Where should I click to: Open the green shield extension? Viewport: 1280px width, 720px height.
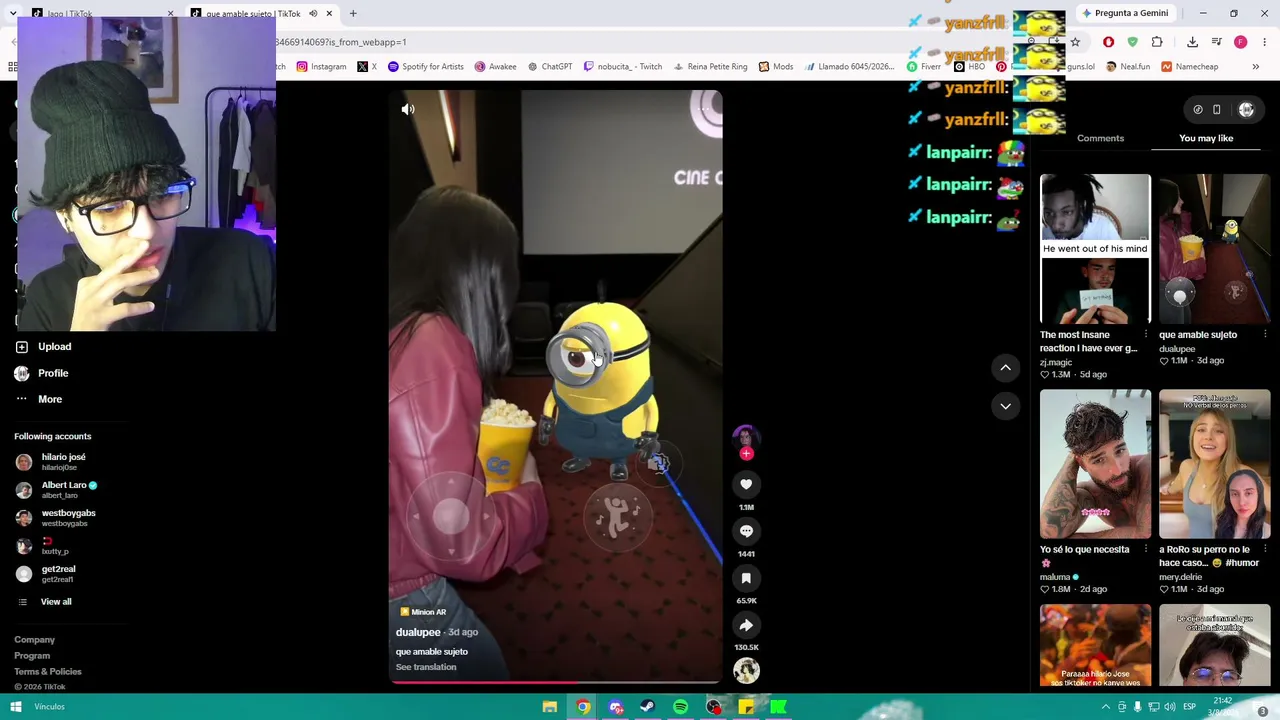click(1132, 42)
